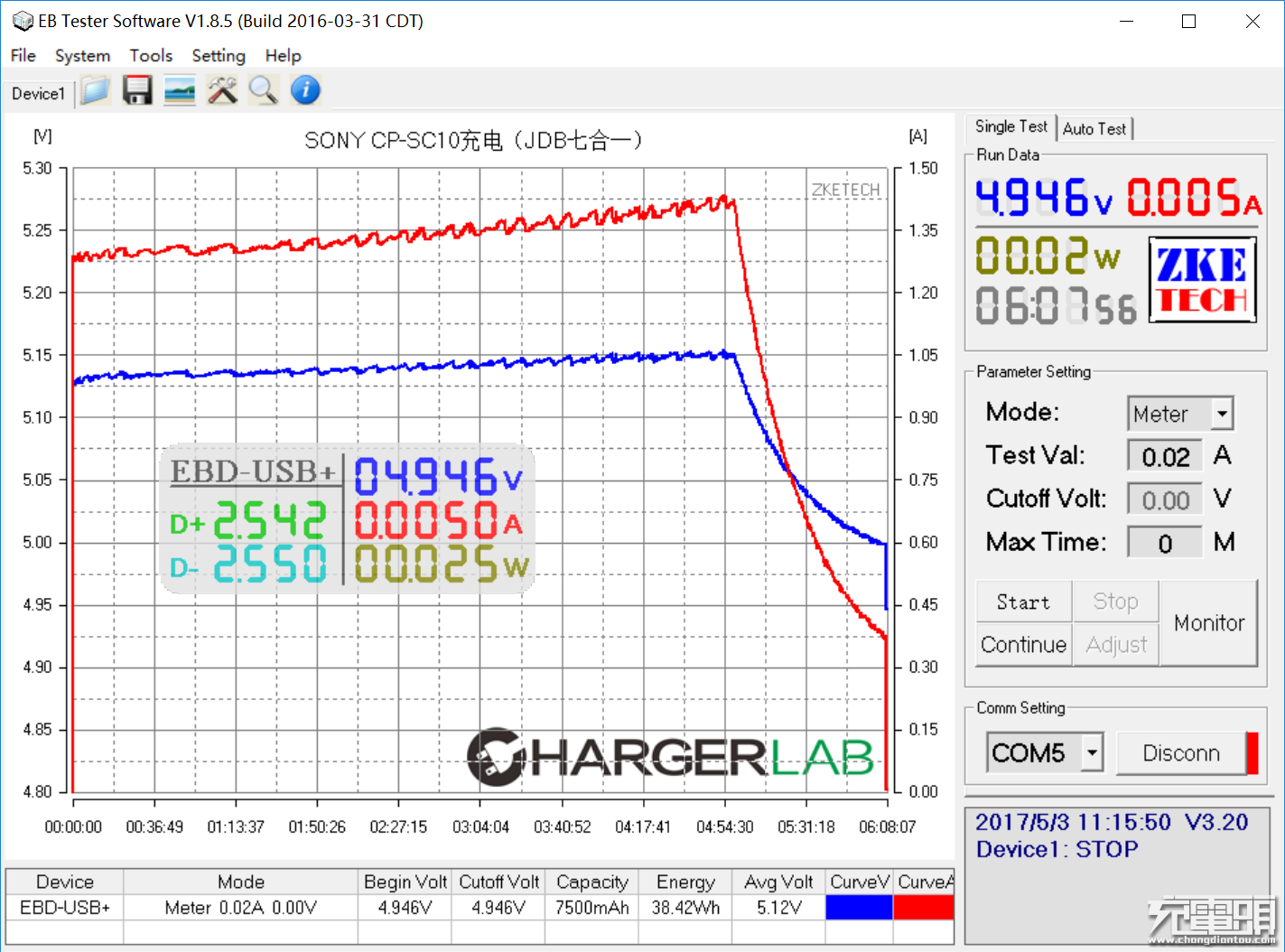Click the blue CurveV color swatch
The width and height of the screenshot is (1285, 952).
point(859,908)
